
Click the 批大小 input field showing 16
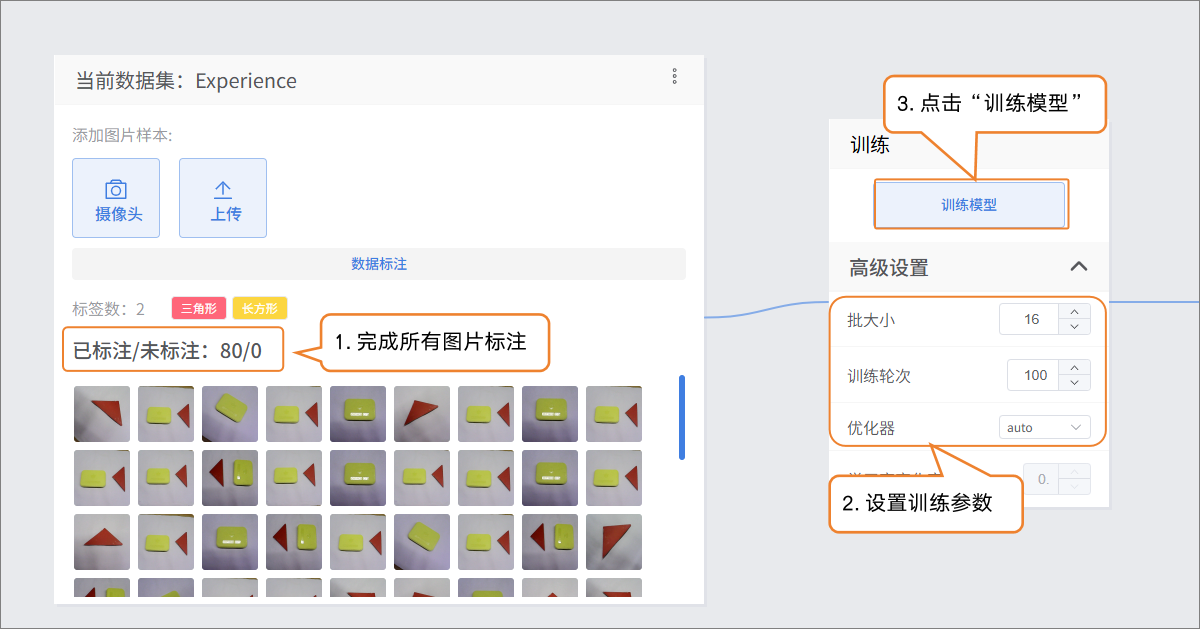click(1030, 320)
